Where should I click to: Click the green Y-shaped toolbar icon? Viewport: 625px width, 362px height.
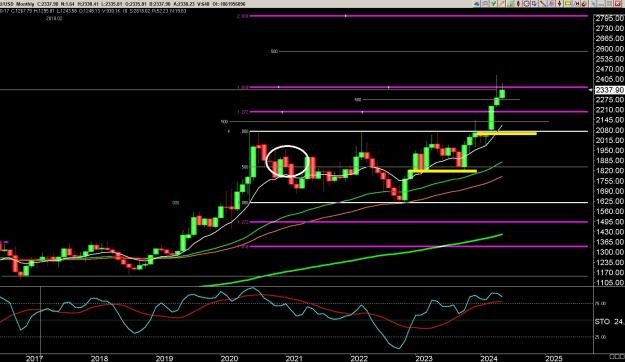(493, 4)
